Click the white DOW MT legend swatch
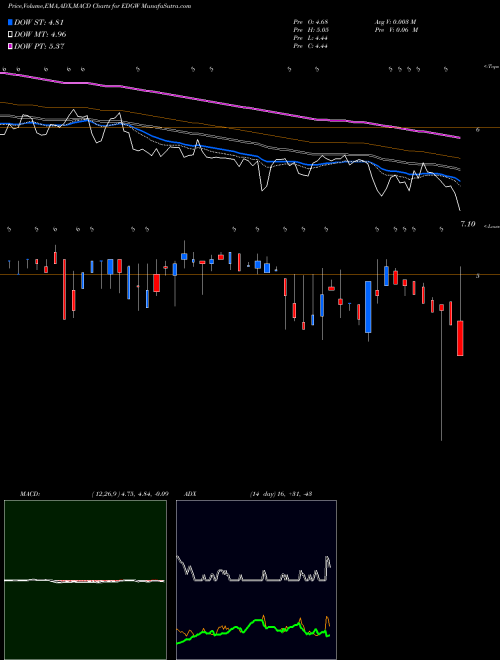This screenshot has width=500, height=660. (x=11, y=34)
